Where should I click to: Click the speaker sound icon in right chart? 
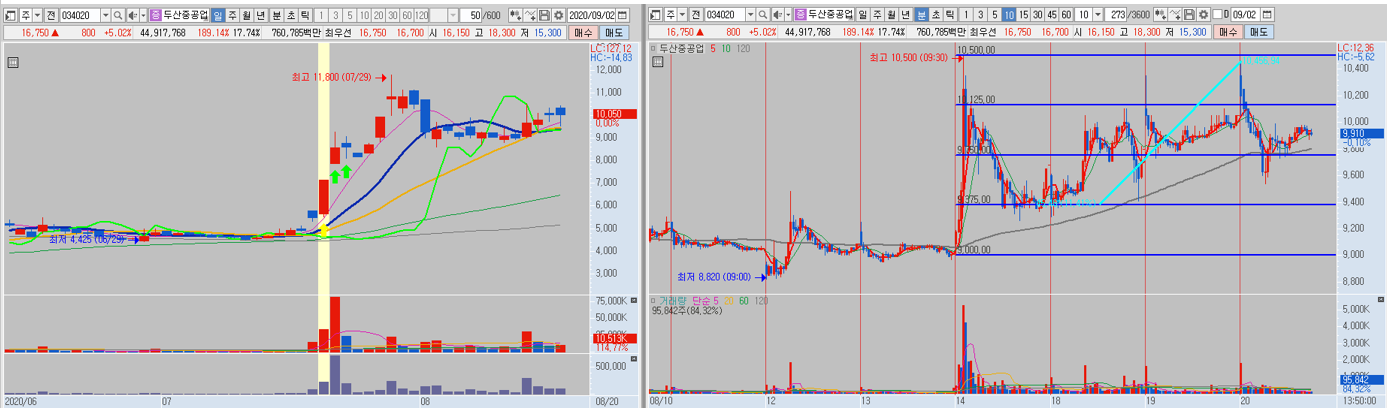point(777,15)
